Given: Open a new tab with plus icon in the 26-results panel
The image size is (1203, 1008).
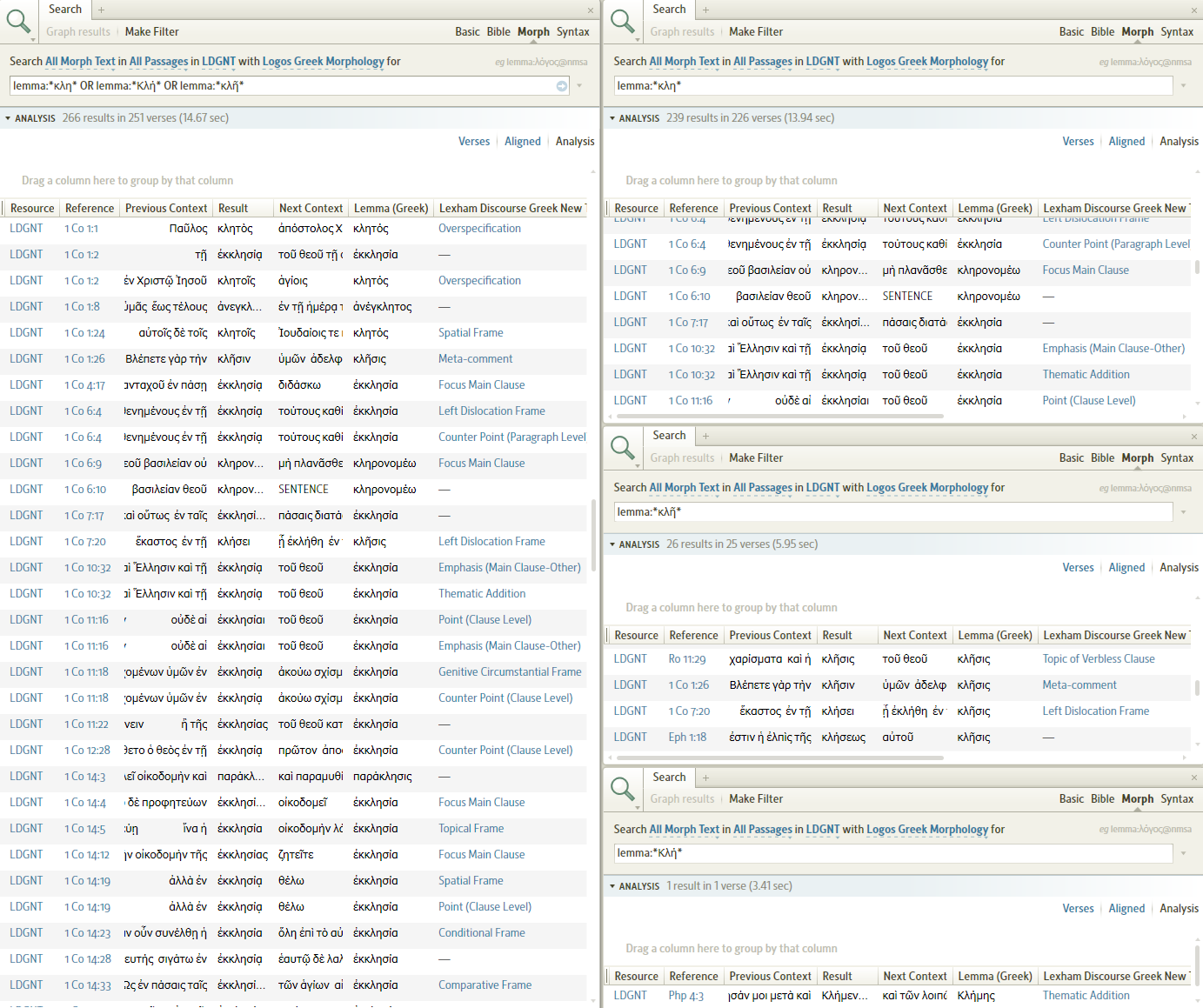Looking at the screenshot, I should 705,436.
